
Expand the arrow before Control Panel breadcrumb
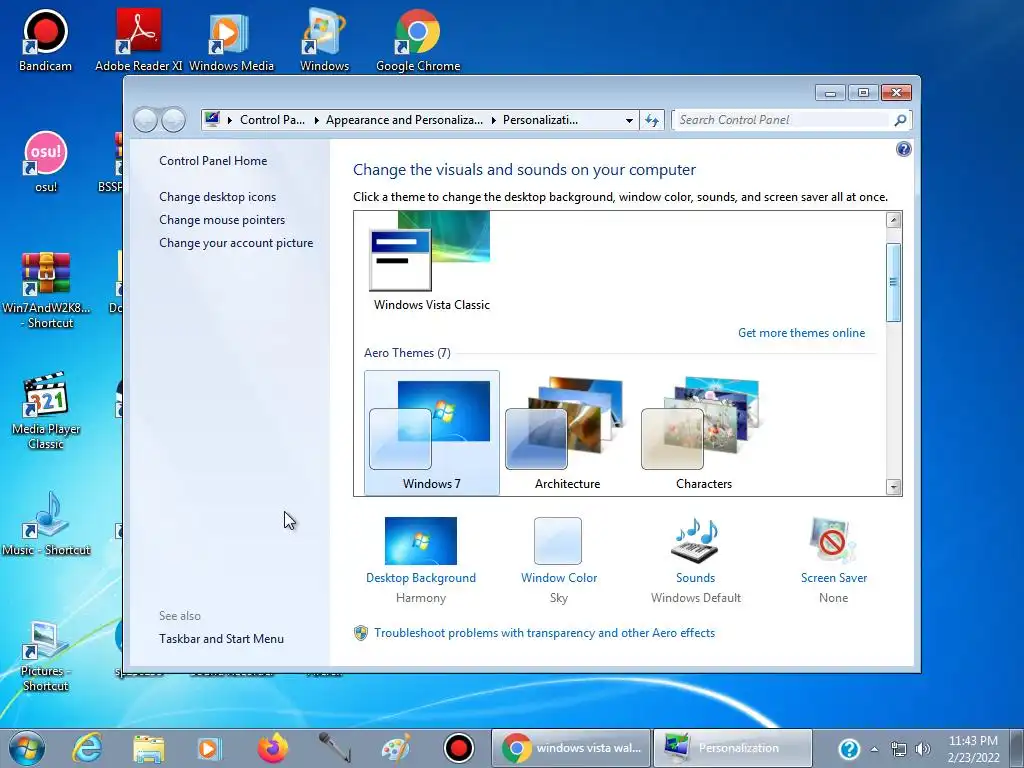click(x=230, y=120)
